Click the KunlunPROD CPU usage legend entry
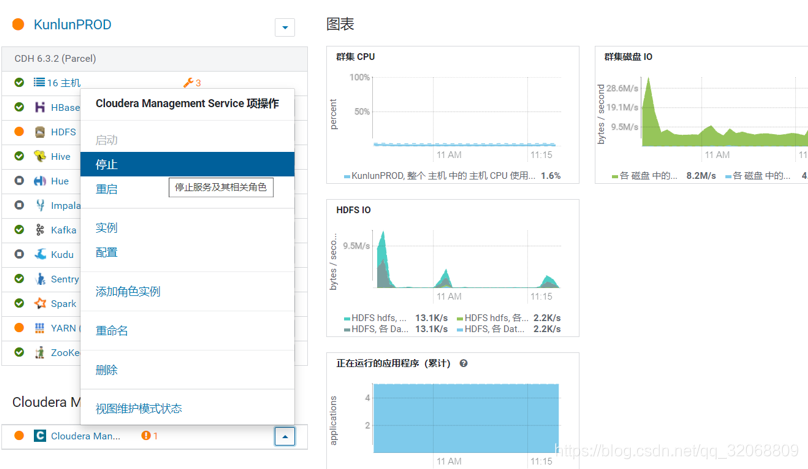This screenshot has height=469, width=808. click(452, 176)
